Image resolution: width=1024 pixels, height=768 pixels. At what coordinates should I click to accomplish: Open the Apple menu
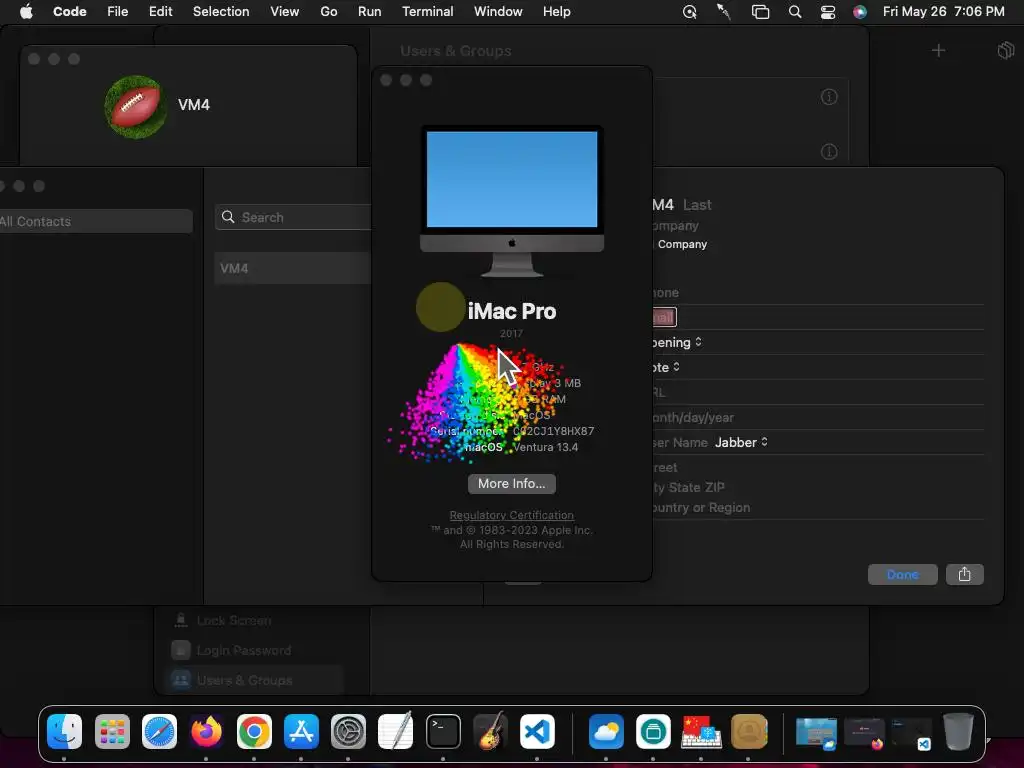tap(26, 12)
